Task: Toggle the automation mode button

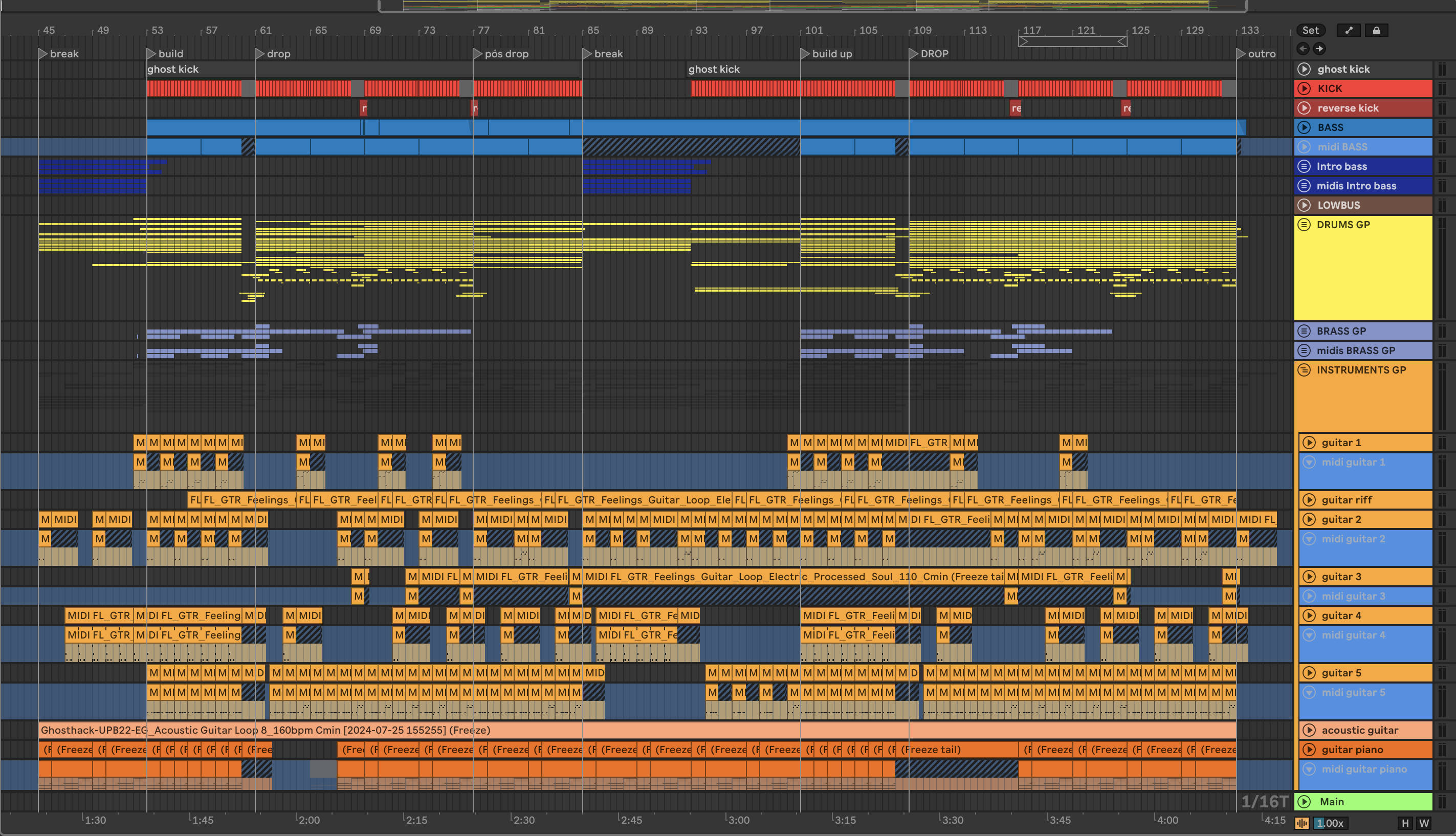Action: click(1349, 30)
